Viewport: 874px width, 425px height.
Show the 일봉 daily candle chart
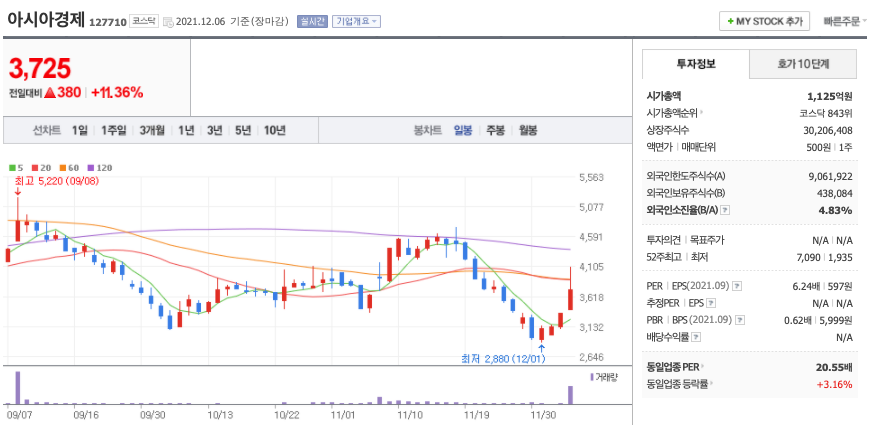click(x=463, y=131)
